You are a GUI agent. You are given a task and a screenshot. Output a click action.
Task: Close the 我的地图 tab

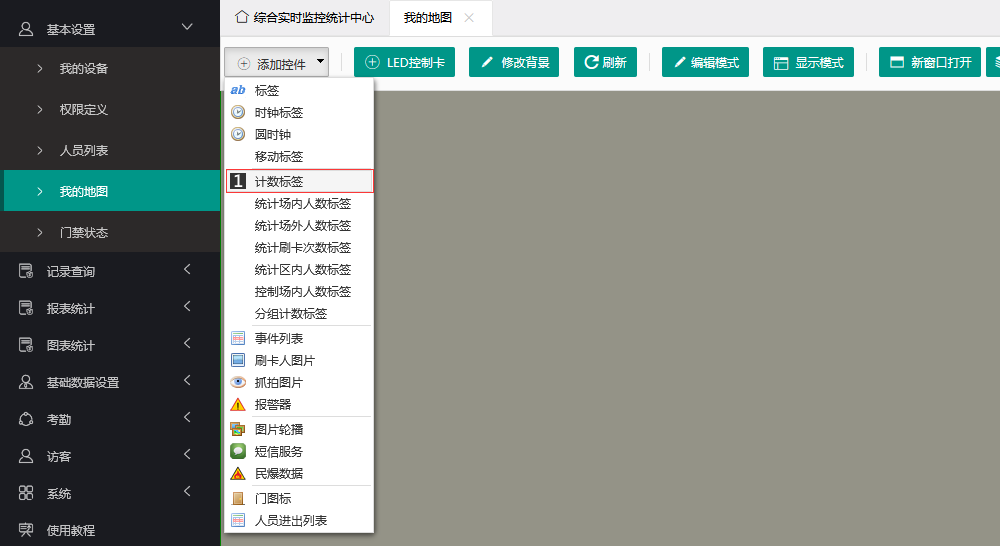click(469, 18)
